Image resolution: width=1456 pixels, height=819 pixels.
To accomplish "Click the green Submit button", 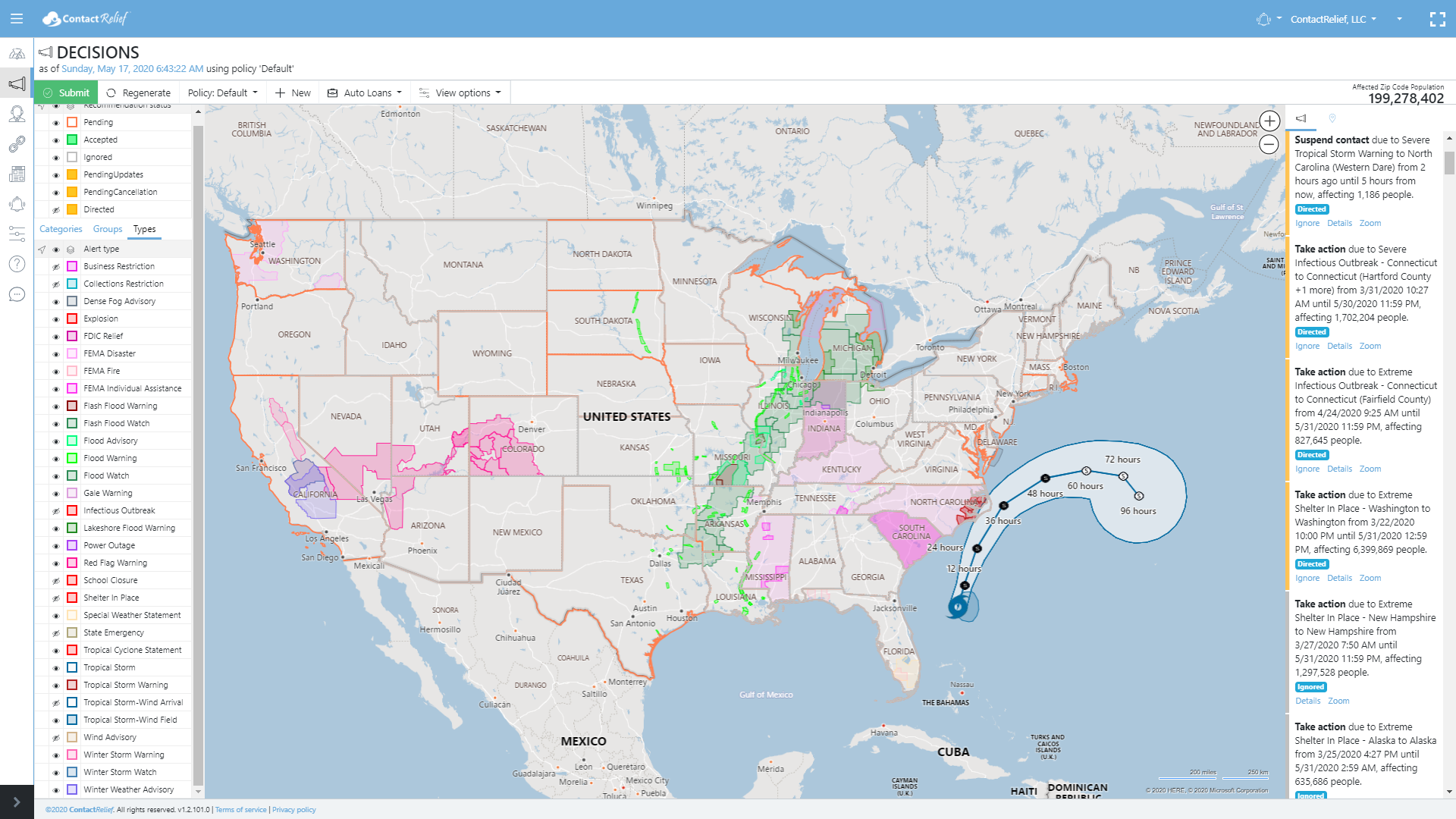I will (x=66, y=93).
